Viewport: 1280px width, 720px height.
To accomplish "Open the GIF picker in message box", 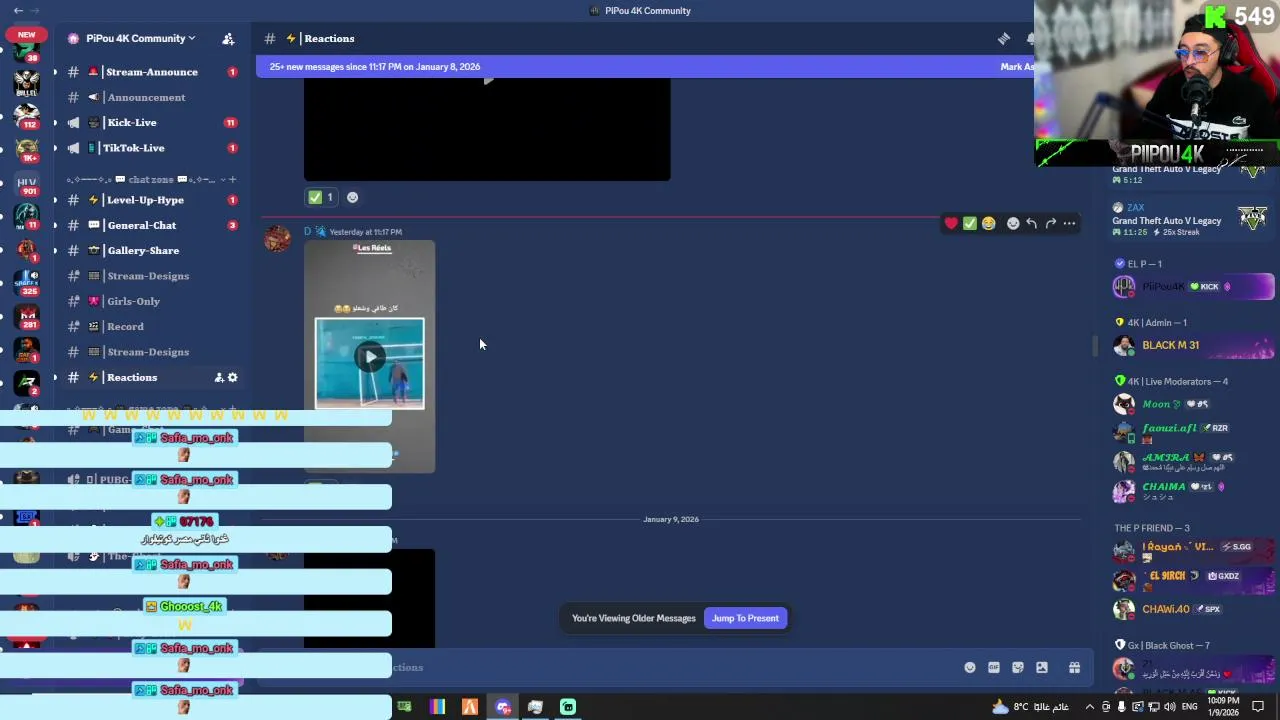I will pyautogui.click(x=994, y=667).
